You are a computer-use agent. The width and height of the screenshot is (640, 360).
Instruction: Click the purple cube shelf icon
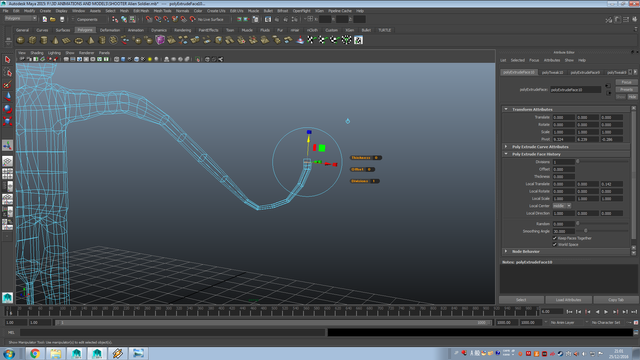click(x=160, y=40)
